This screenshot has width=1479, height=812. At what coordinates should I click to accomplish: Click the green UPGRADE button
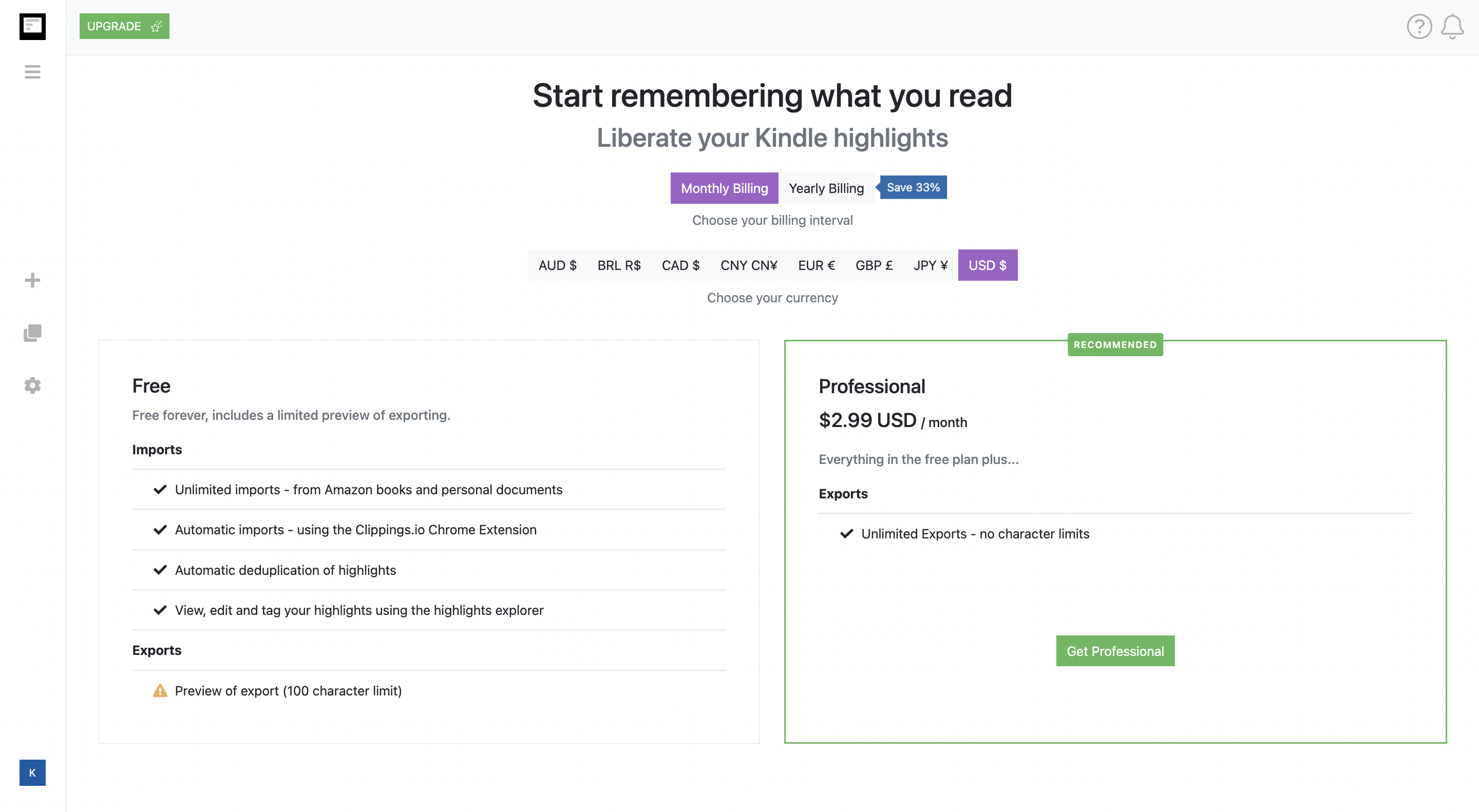point(124,26)
